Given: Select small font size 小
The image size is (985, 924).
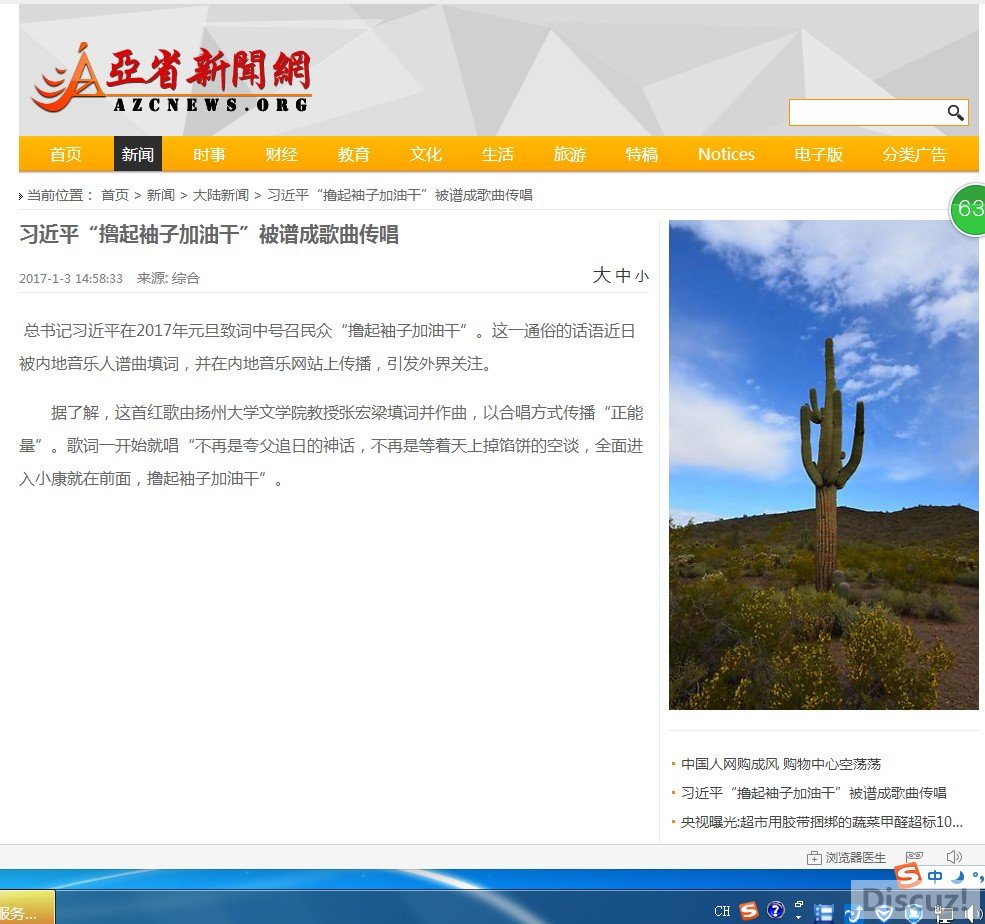Looking at the screenshot, I should point(641,277).
